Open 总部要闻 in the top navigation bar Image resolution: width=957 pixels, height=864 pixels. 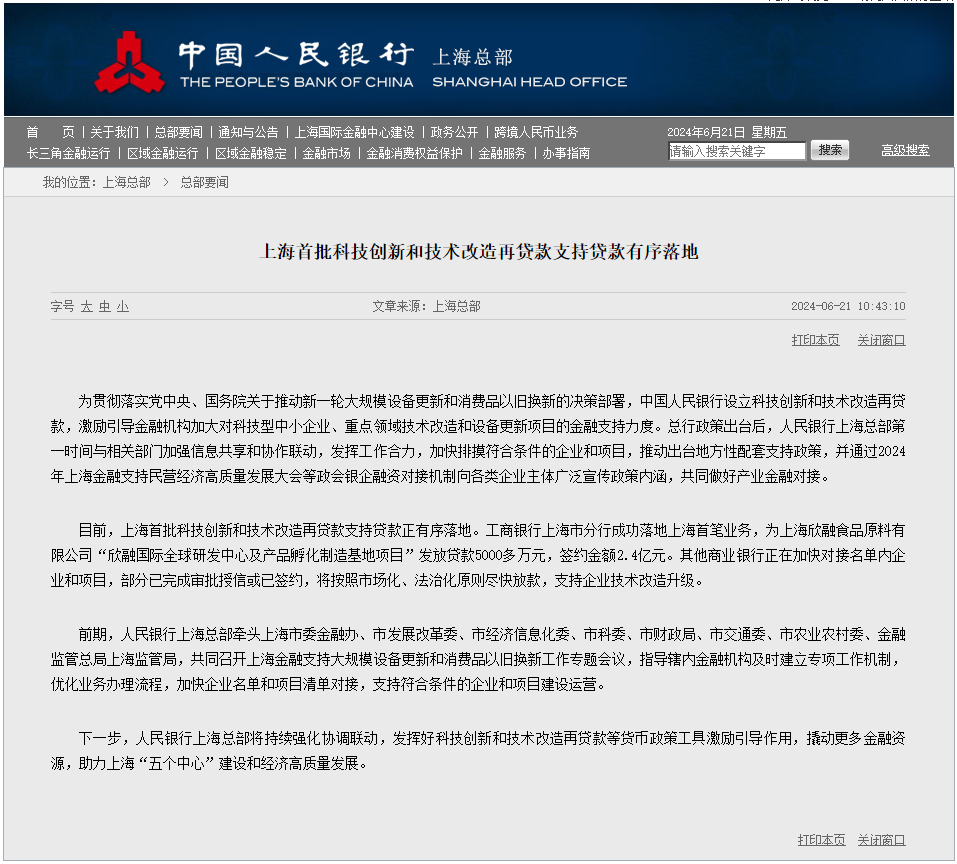pos(178,132)
